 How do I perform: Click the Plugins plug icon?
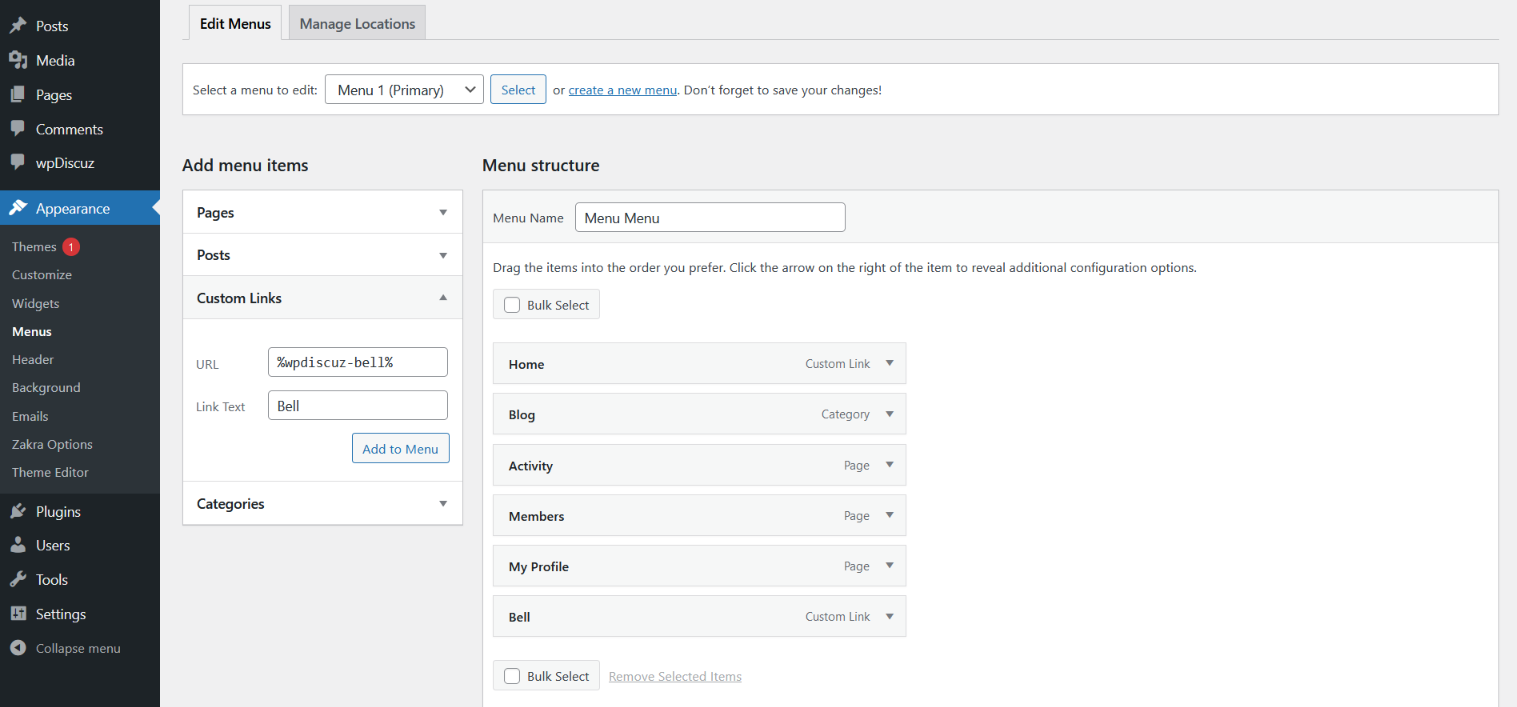click(x=18, y=511)
